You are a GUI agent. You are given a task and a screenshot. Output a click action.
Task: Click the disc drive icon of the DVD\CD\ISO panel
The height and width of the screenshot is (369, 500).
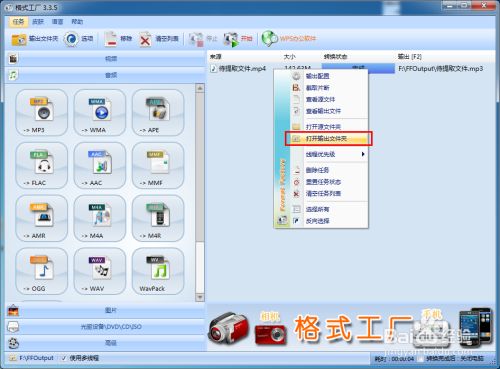tap(13, 327)
